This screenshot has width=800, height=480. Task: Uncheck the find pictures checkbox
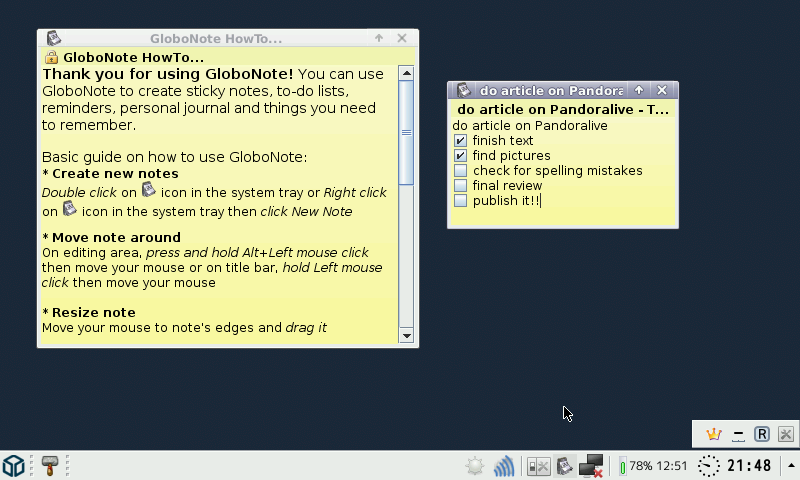click(x=460, y=156)
